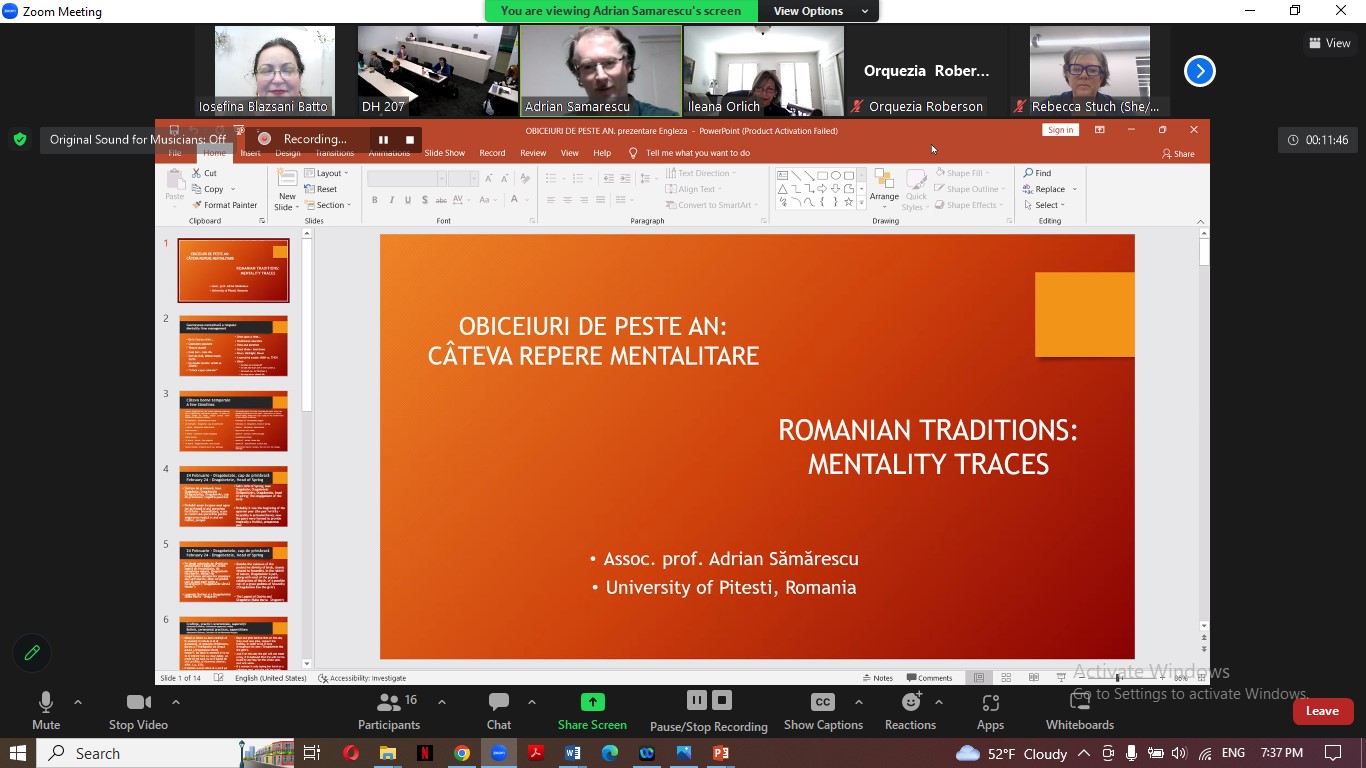
Task: Click meeting timer 00:11:46
Action: pos(1318,140)
